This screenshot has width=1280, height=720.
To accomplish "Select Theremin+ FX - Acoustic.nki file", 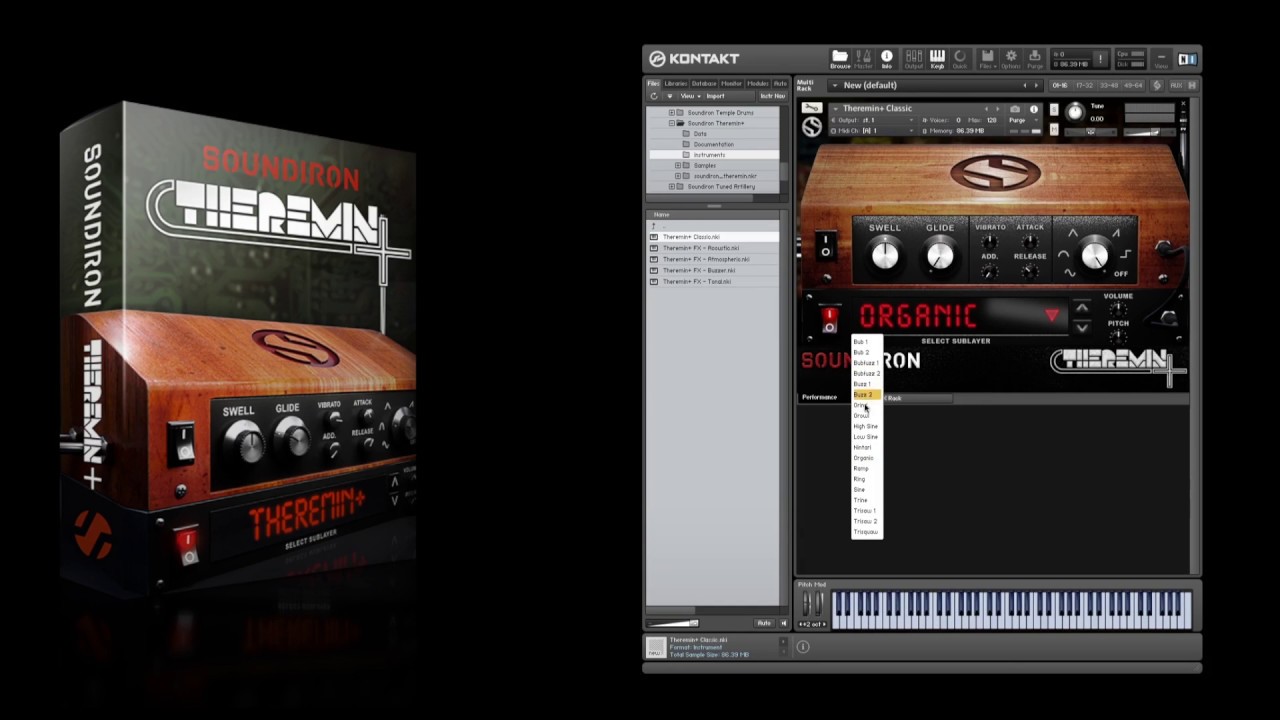I will (x=713, y=248).
